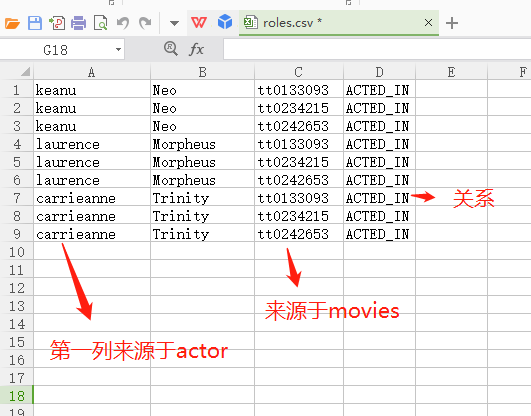Click the Print icon
Image resolution: width=531 pixels, height=416 pixels.
tap(79, 23)
